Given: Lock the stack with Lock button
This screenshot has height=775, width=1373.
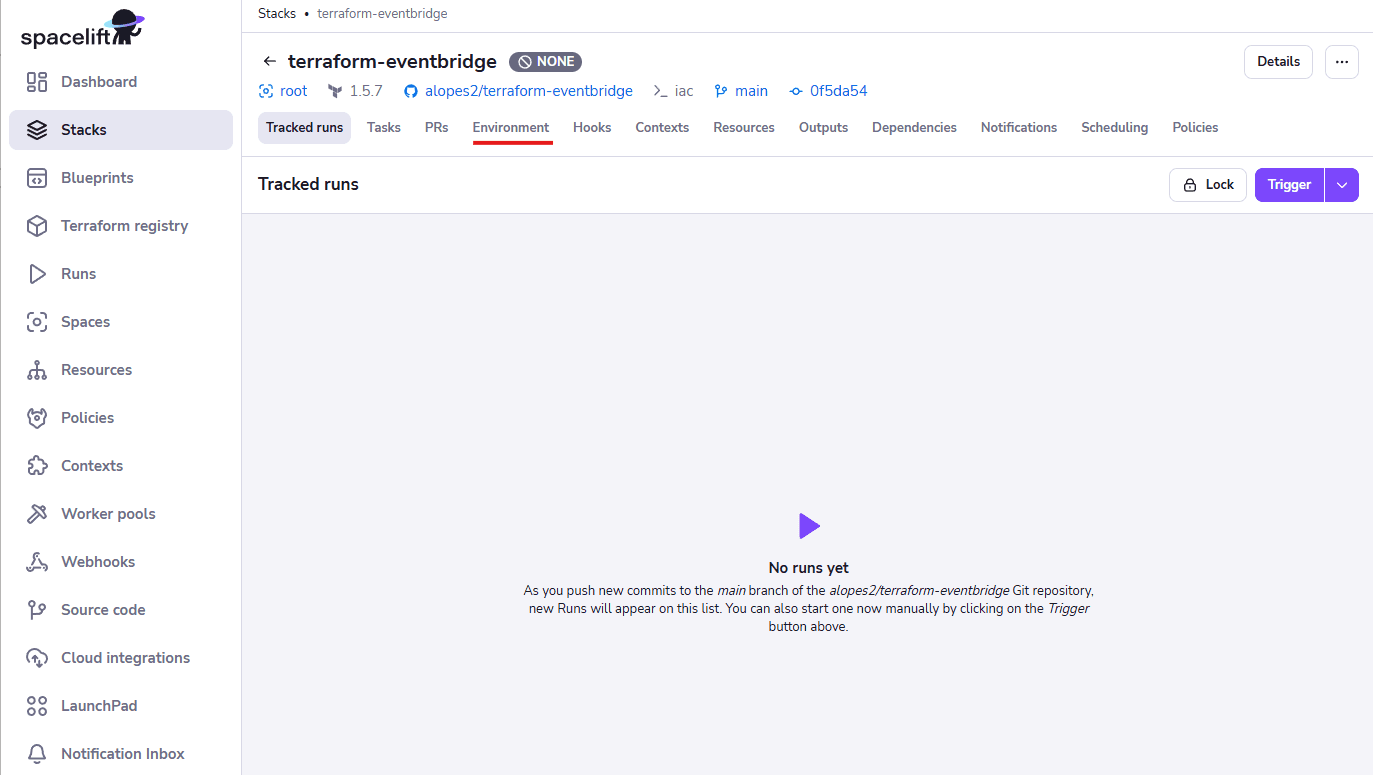Looking at the screenshot, I should 1208,185.
